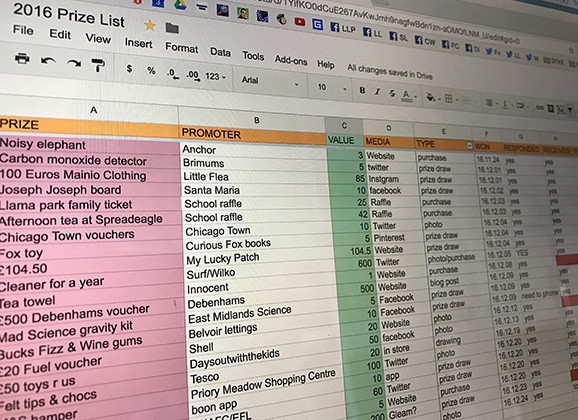578x420 pixels.
Task: Open the fill color paint bucket
Action: point(430,97)
